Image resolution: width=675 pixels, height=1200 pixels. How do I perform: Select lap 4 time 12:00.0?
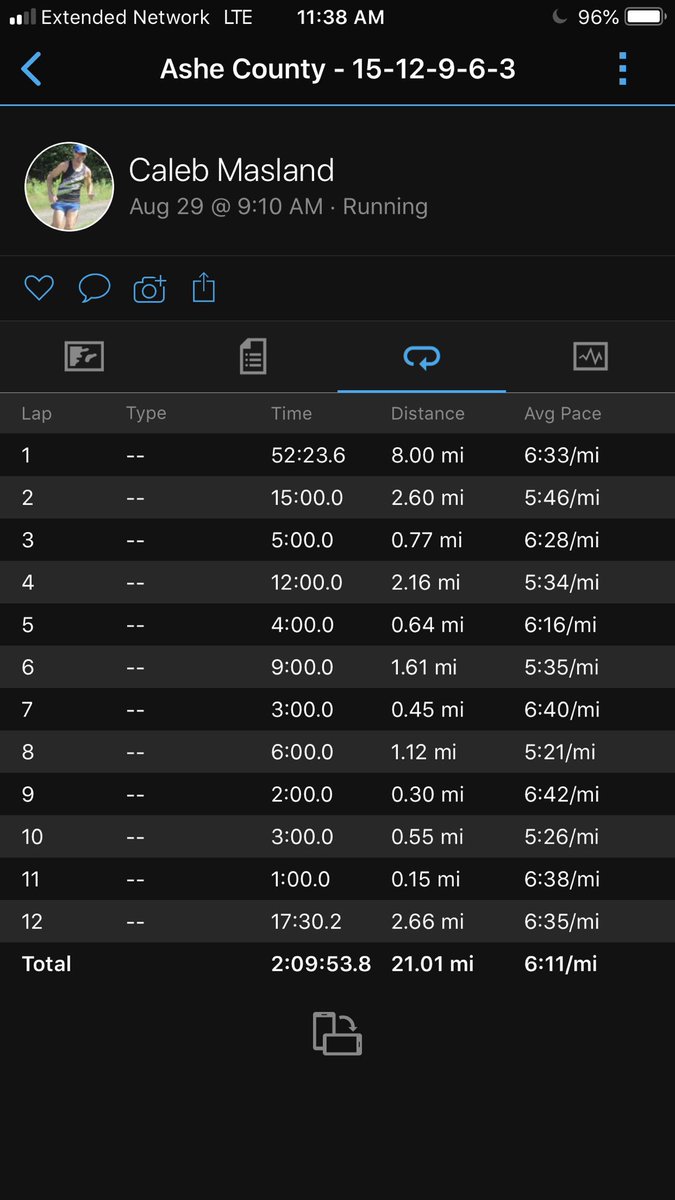click(x=307, y=582)
